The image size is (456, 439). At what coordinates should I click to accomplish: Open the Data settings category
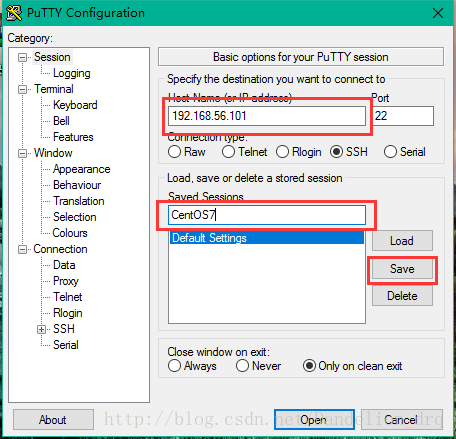click(64, 265)
